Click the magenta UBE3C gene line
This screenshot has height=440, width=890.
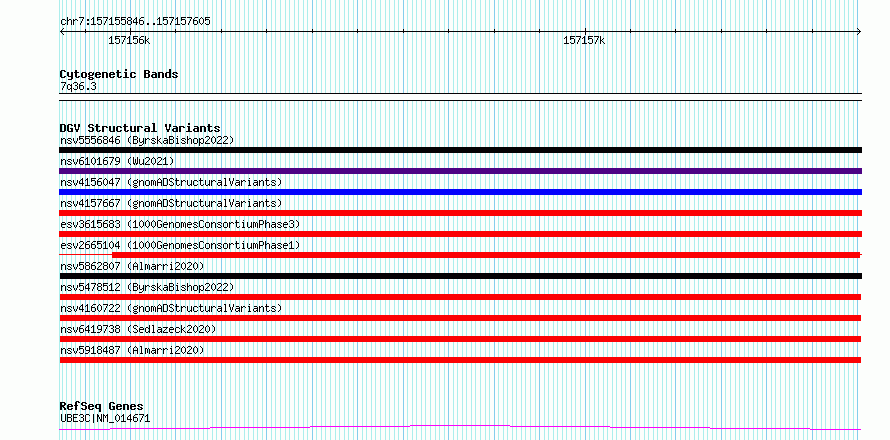coord(460,426)
